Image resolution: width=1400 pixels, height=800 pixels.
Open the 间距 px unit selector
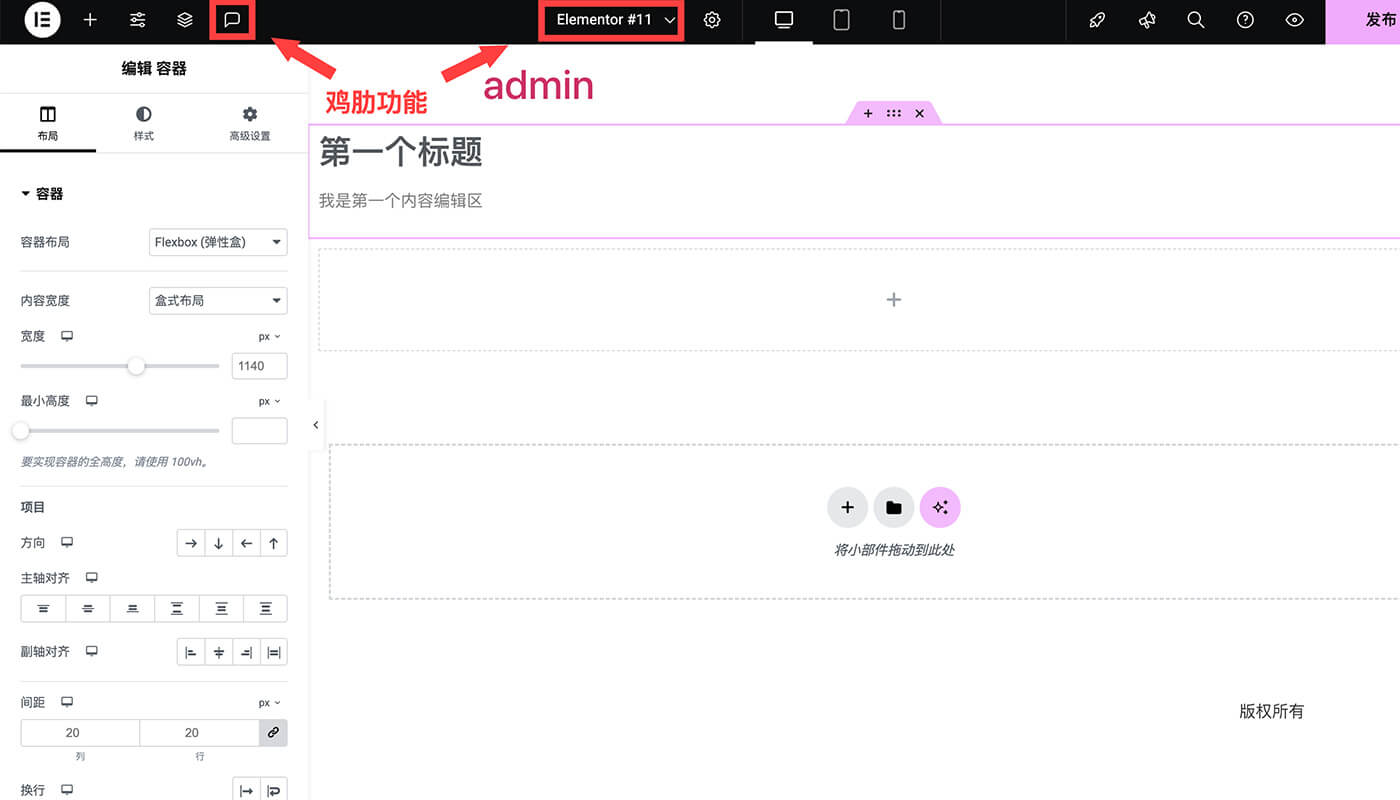point(270,703)
